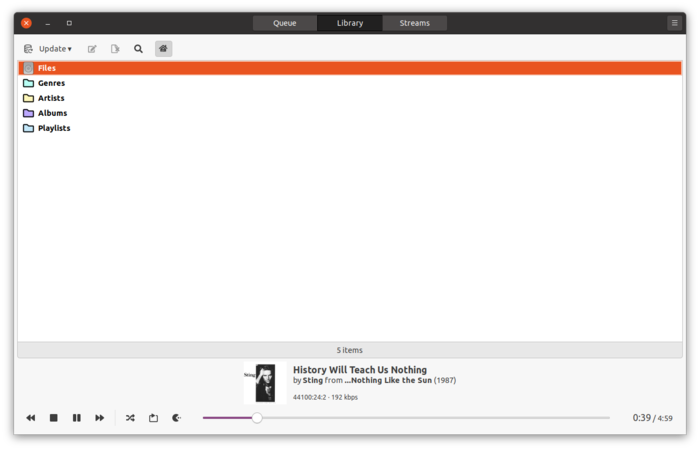700x450 pixels.
Task: Click the library home icon button
Action: click(x=163, y=48)
